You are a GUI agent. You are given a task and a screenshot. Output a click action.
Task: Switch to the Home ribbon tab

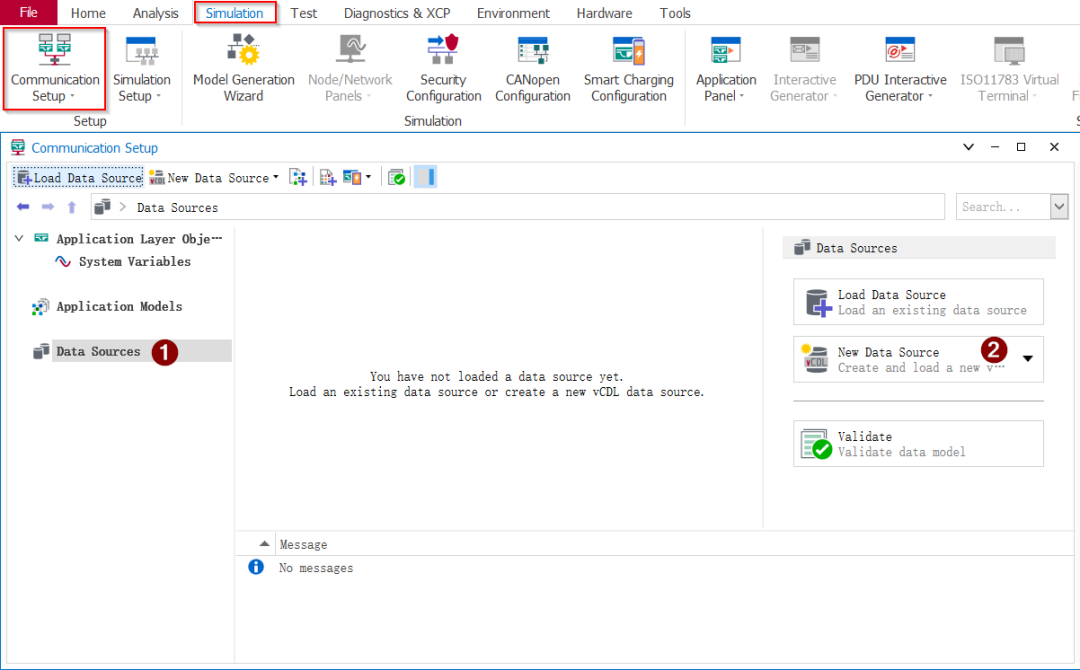(88, 13)
